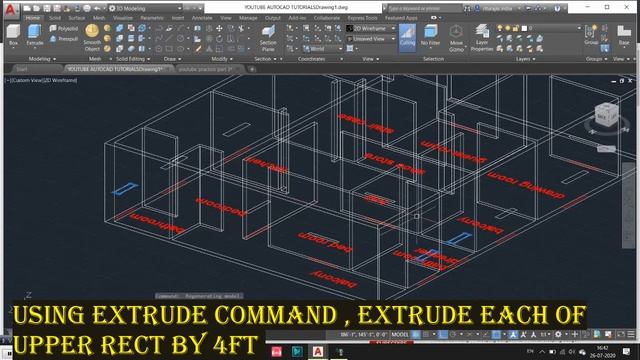This screenshot has height=360, width=640.
Task: Click the Filmora icon in Windows taskbar
Action: click(297, 351)
